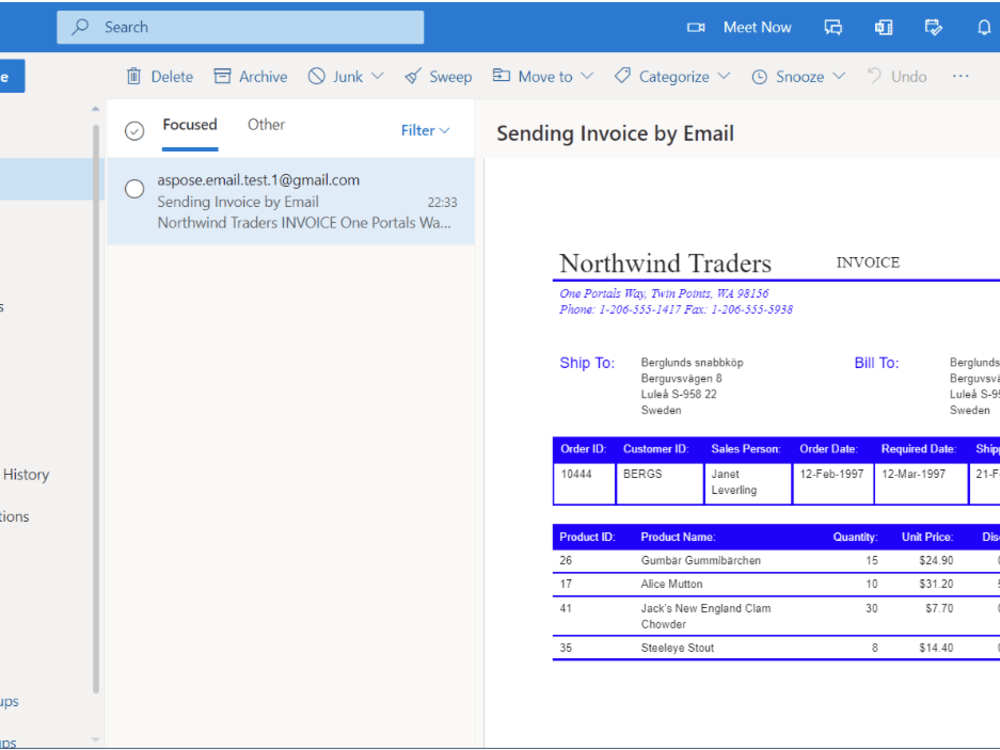Click the 'One Portals Way' address line
The width and height of the screenshot is (1000, 750).
pyautogui.click(x=664, y=293)
